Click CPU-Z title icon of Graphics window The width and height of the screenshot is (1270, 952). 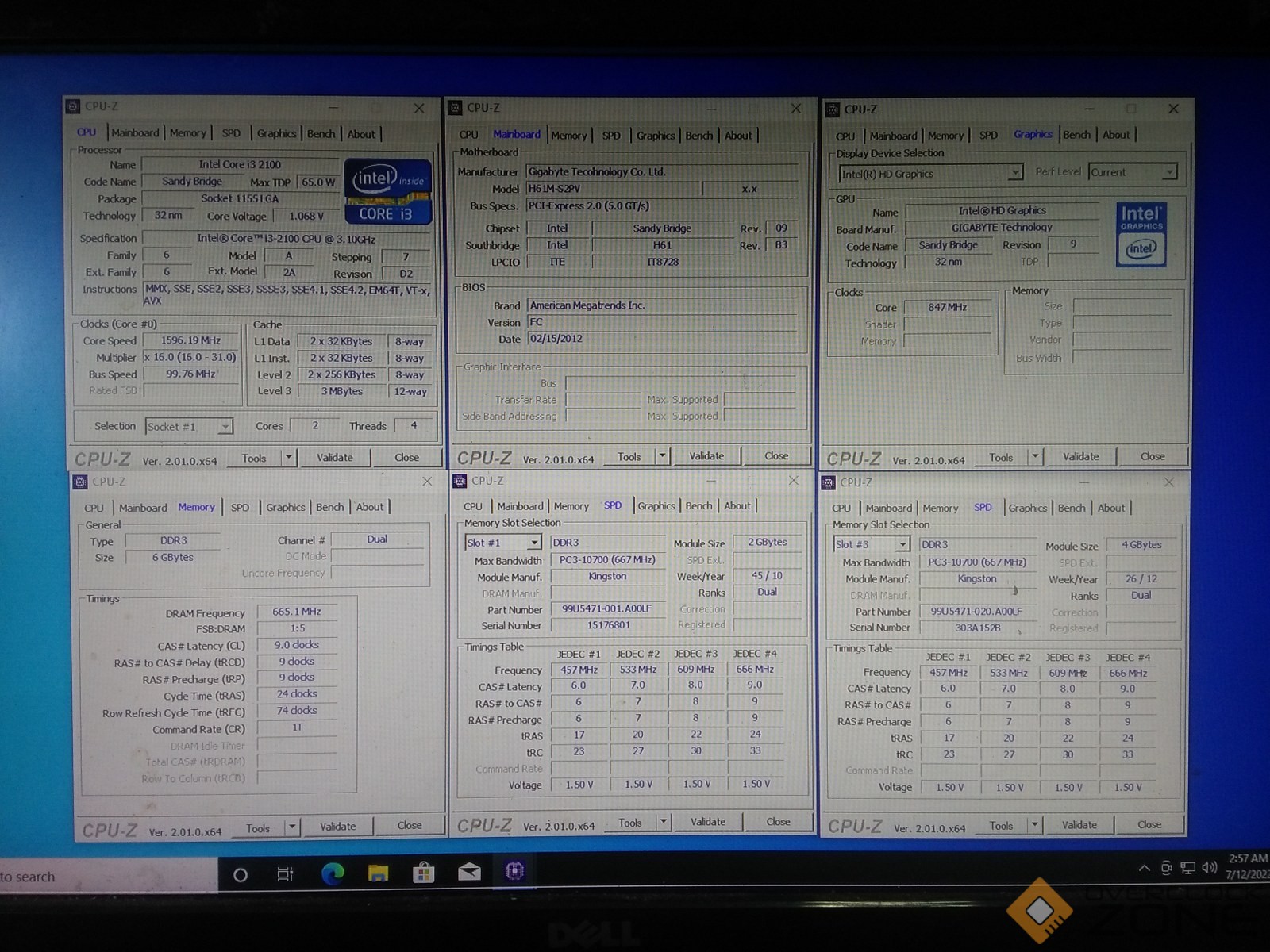pyautogui.click(x=832, y=109)
